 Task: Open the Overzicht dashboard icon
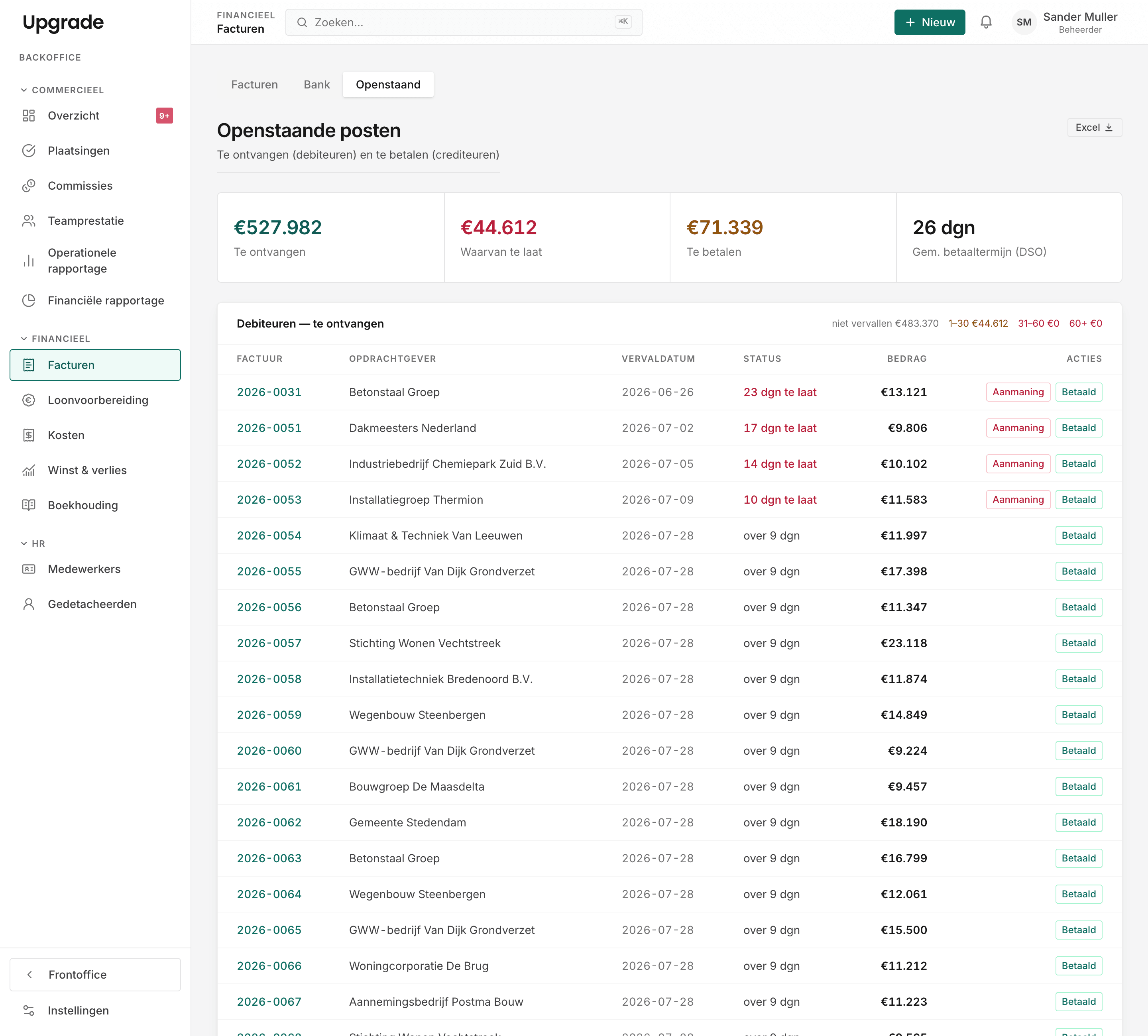(28, 116)
